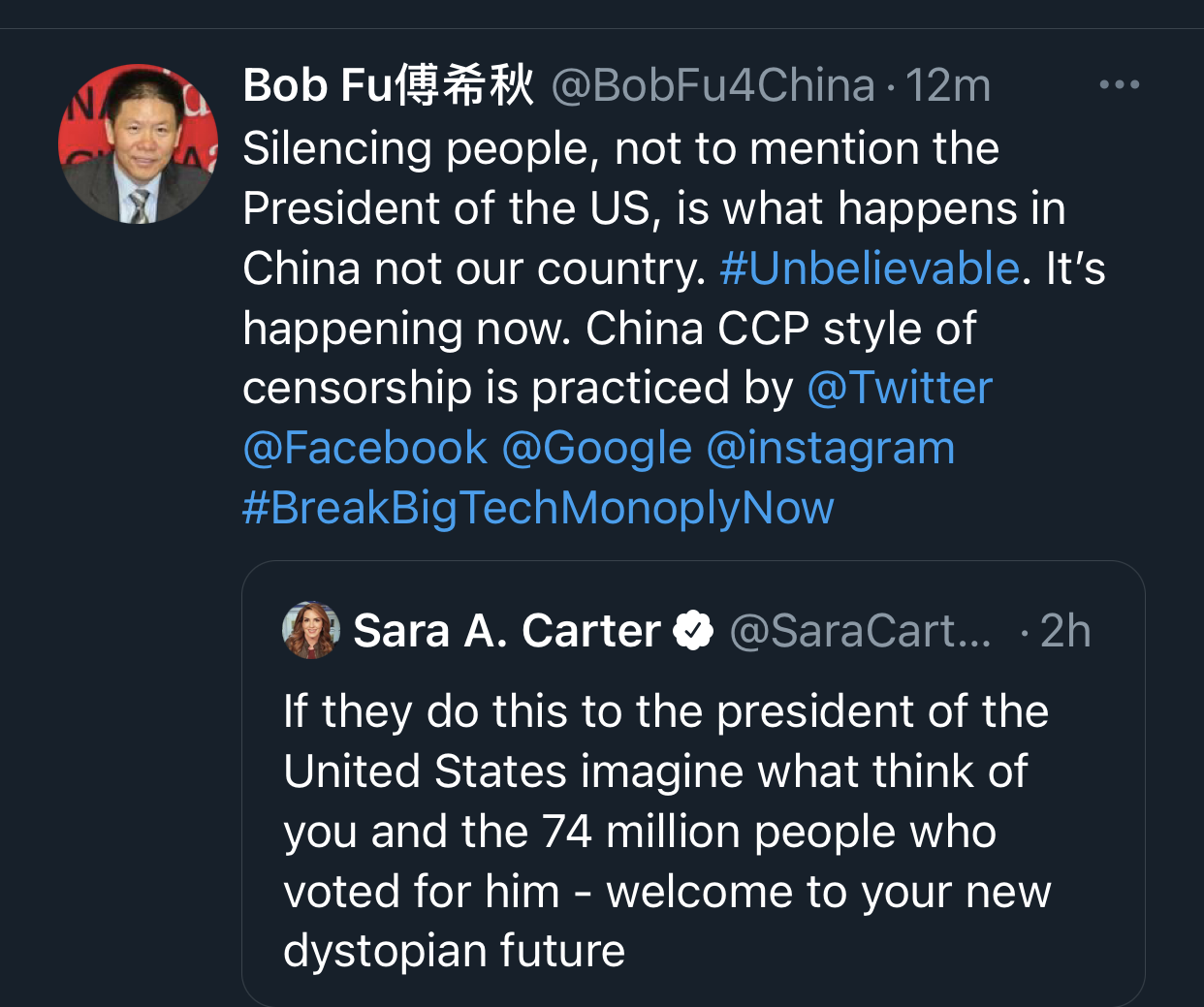
Task: Click the Sara A. Carter display name
Action: [x=506, y=631]
